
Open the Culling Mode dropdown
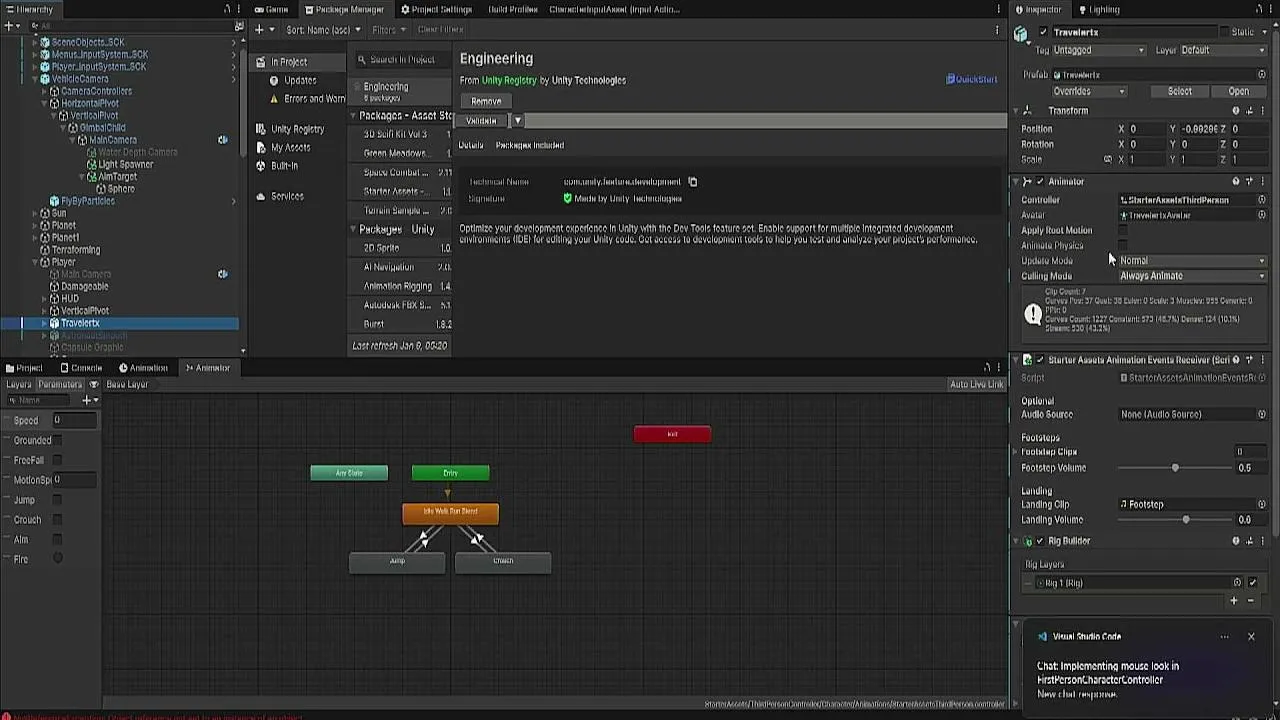coord(1193,276)
